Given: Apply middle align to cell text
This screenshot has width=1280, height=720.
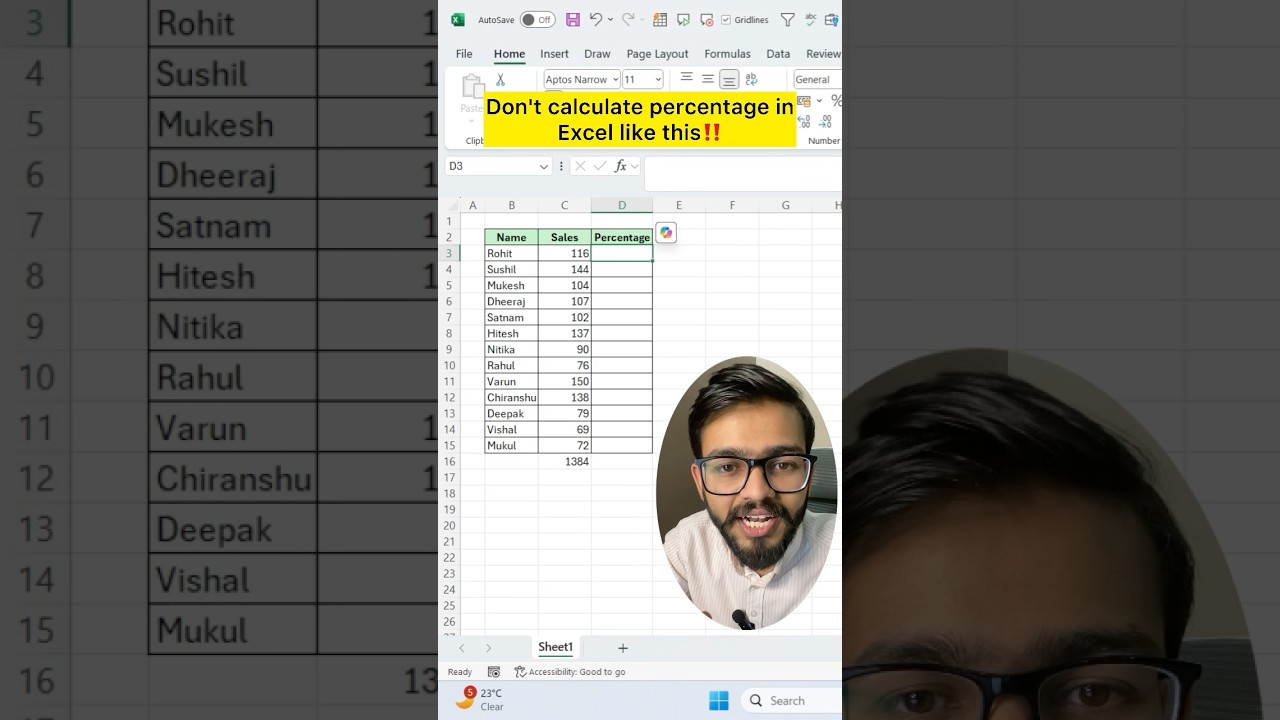Looking at the screenshot, I should point(708,79).
